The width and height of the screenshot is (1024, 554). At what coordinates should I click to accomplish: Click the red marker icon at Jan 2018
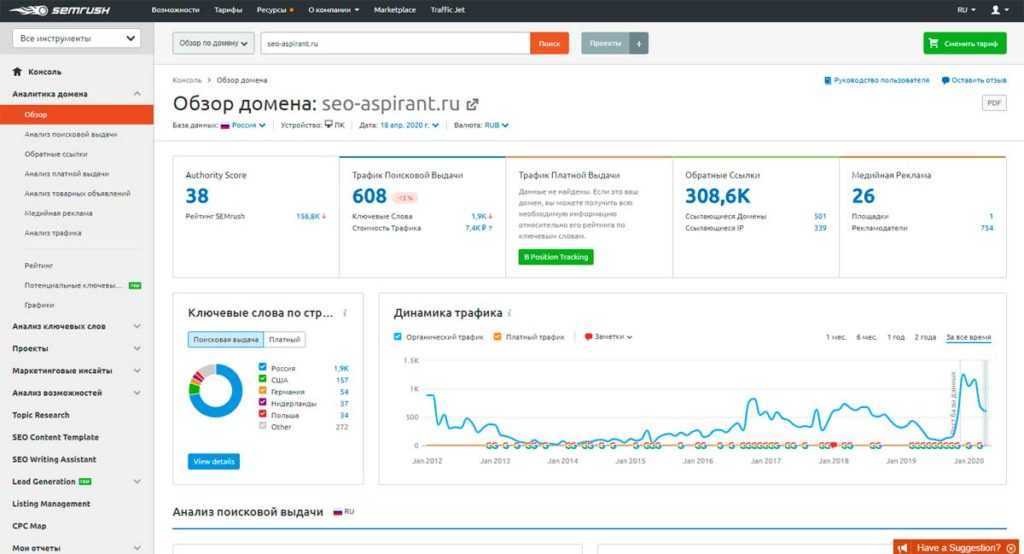(833, 445)
